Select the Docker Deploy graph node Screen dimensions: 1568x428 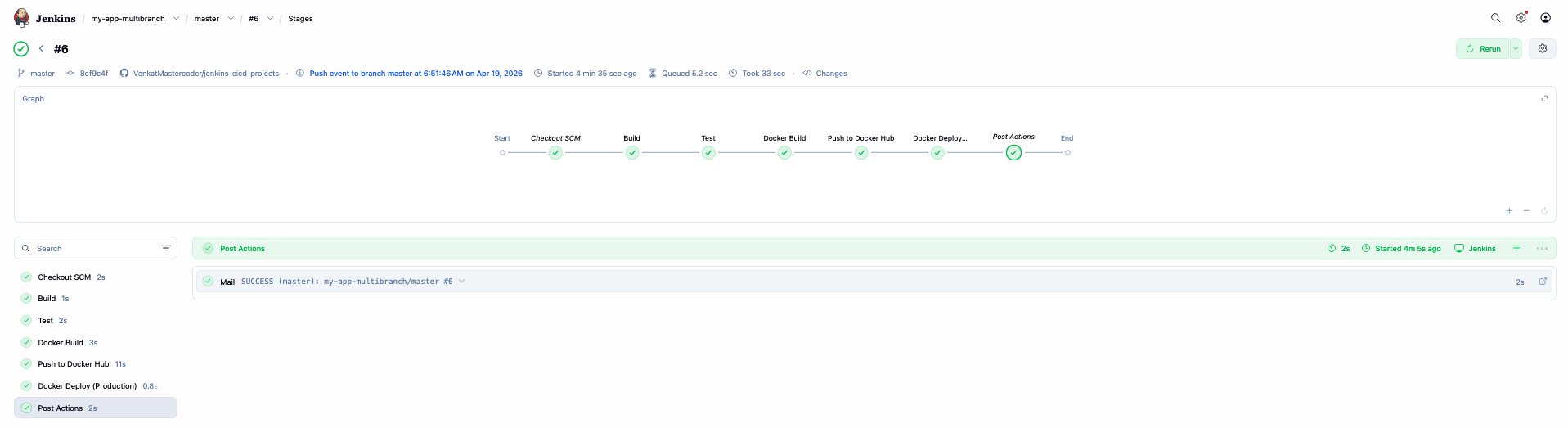(937, 153)
